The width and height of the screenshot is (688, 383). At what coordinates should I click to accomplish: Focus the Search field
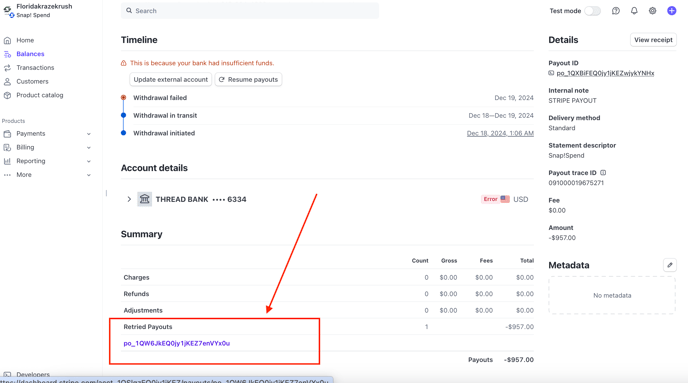(x=250, y=11)
